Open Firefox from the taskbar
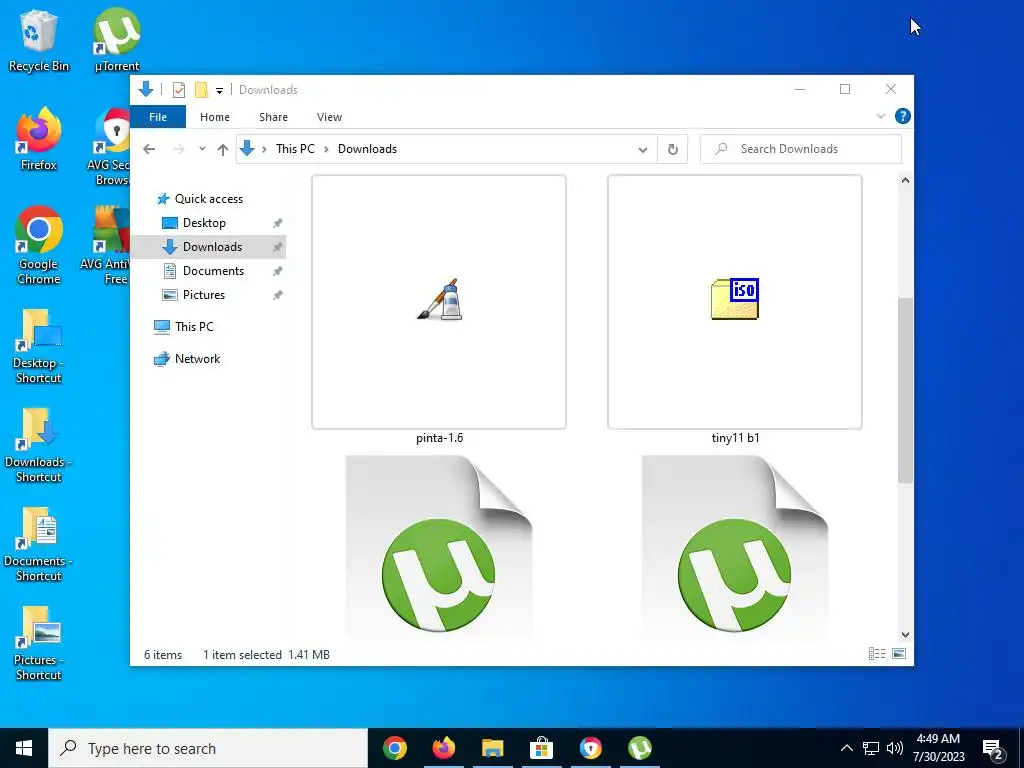 coord(444,748)
